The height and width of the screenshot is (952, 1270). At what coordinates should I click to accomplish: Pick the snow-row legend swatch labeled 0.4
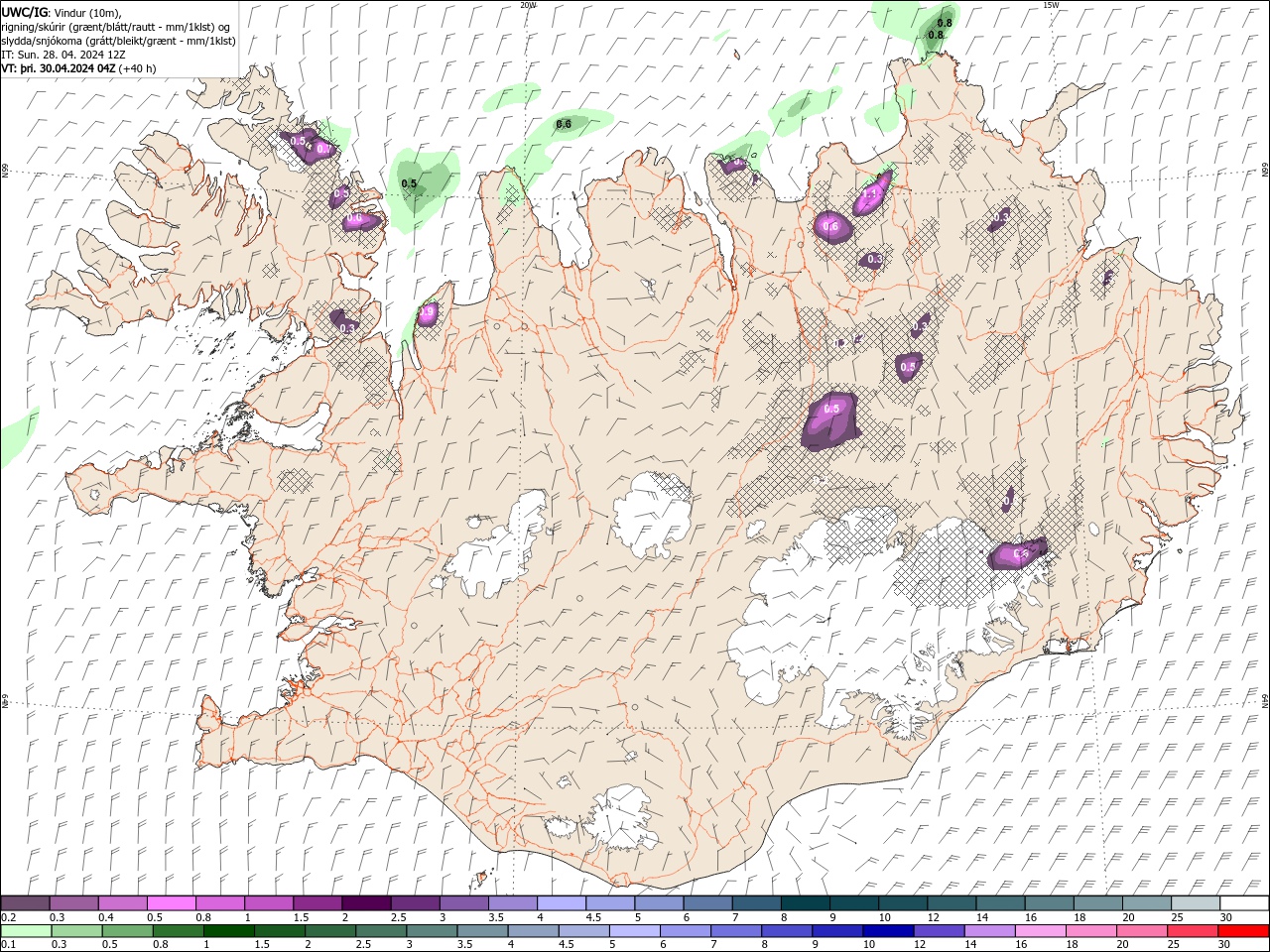(123, 903)
